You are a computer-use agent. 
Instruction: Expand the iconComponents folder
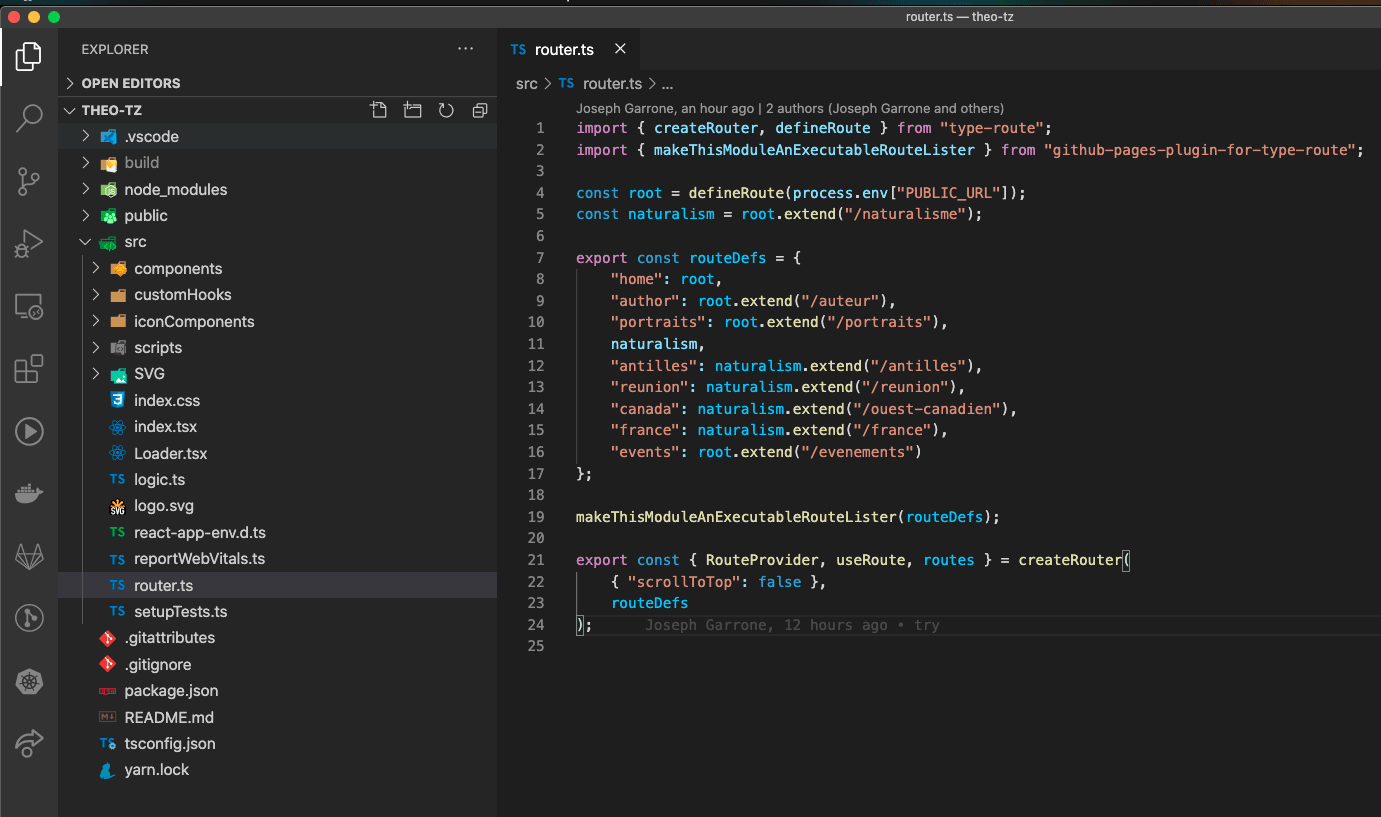point(277,321)
